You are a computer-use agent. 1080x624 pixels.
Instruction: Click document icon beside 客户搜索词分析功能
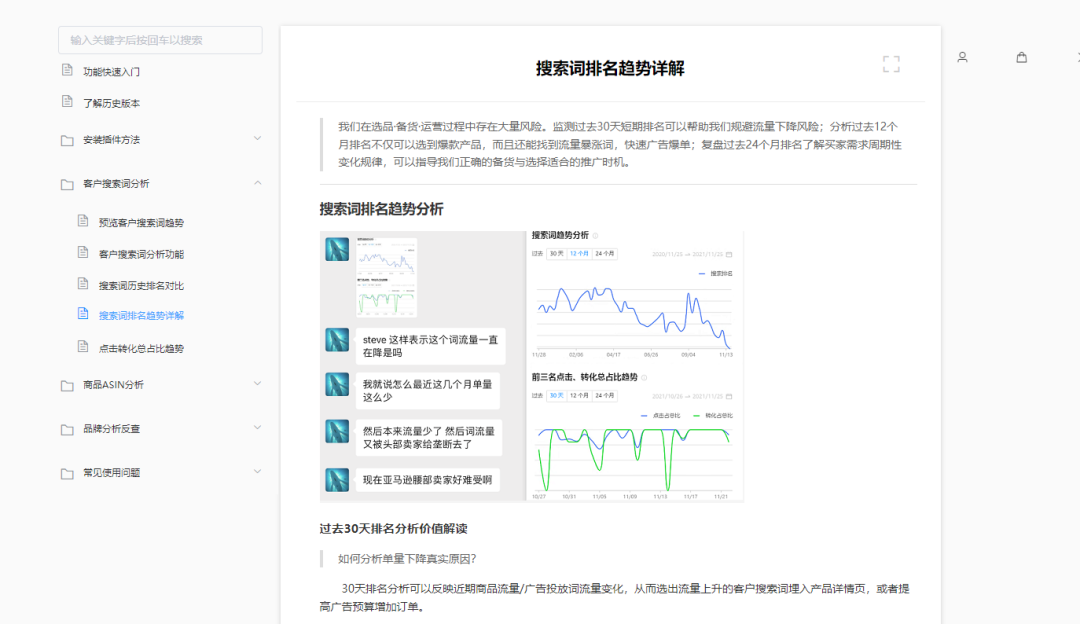pos(83,253)
